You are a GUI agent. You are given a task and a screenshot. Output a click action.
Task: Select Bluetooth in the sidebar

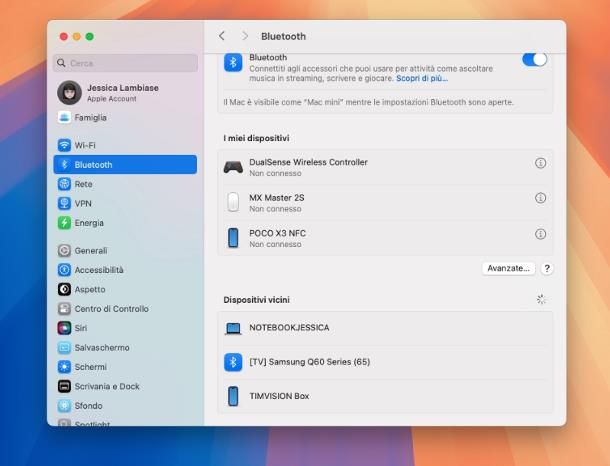pyautogui.click(x=125, y=165)
